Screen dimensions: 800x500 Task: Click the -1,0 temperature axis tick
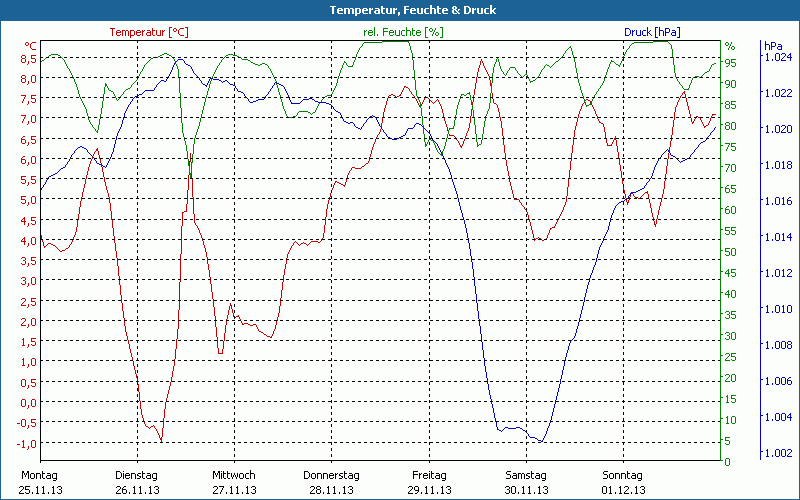tap(26, 443)
